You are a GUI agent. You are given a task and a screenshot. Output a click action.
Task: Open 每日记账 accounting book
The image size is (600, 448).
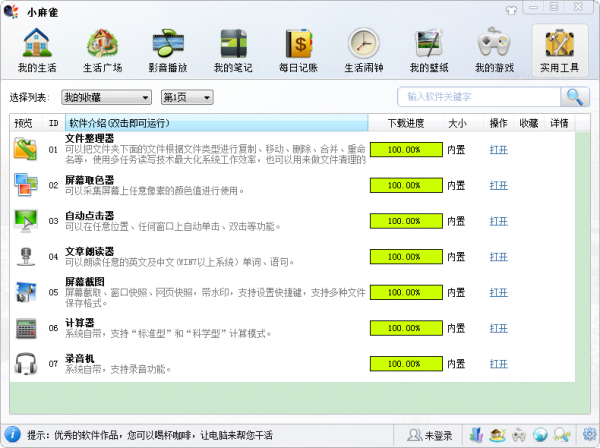[298, 51]
